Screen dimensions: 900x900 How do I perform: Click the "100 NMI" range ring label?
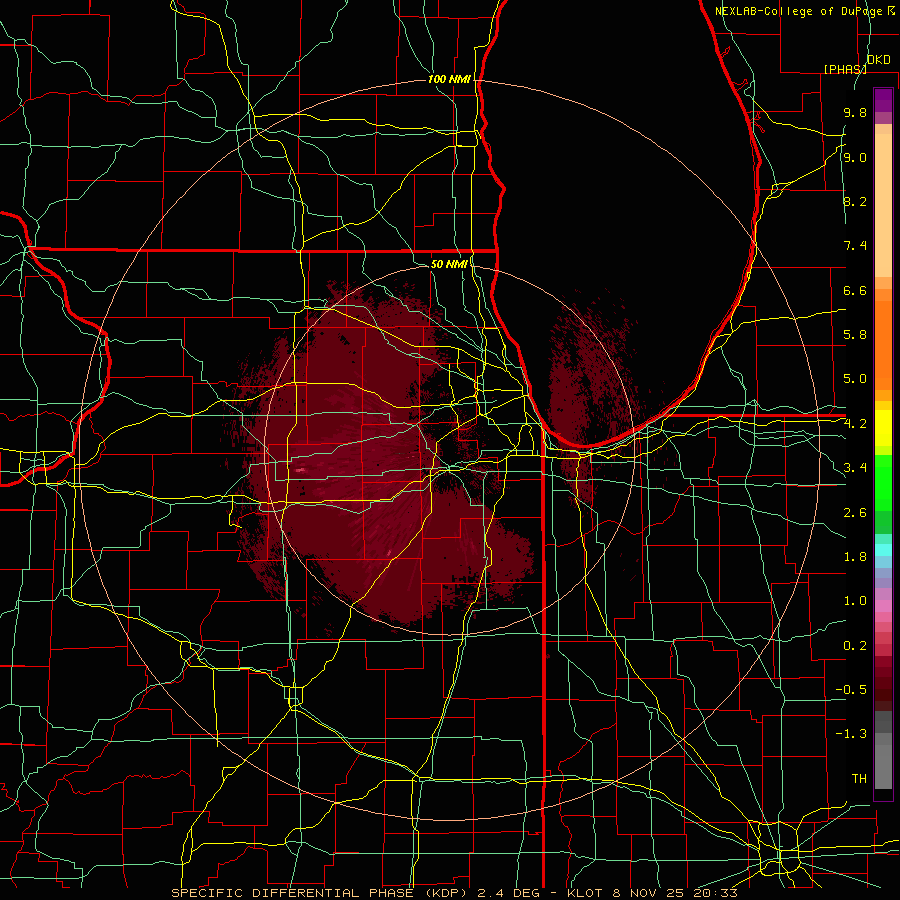coord(449,79)
